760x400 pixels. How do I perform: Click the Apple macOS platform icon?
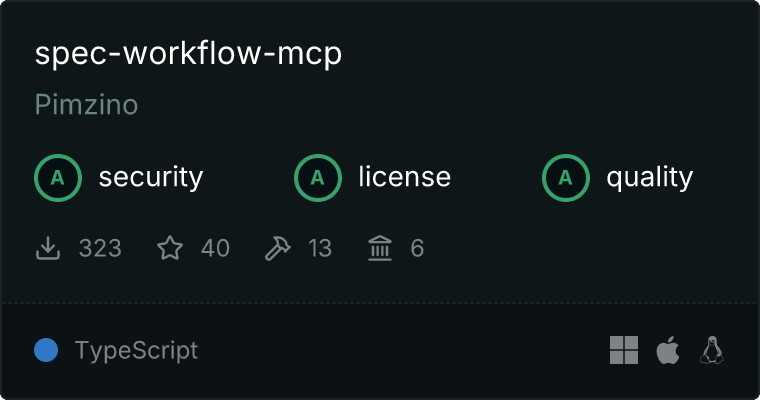click(668, 350)
